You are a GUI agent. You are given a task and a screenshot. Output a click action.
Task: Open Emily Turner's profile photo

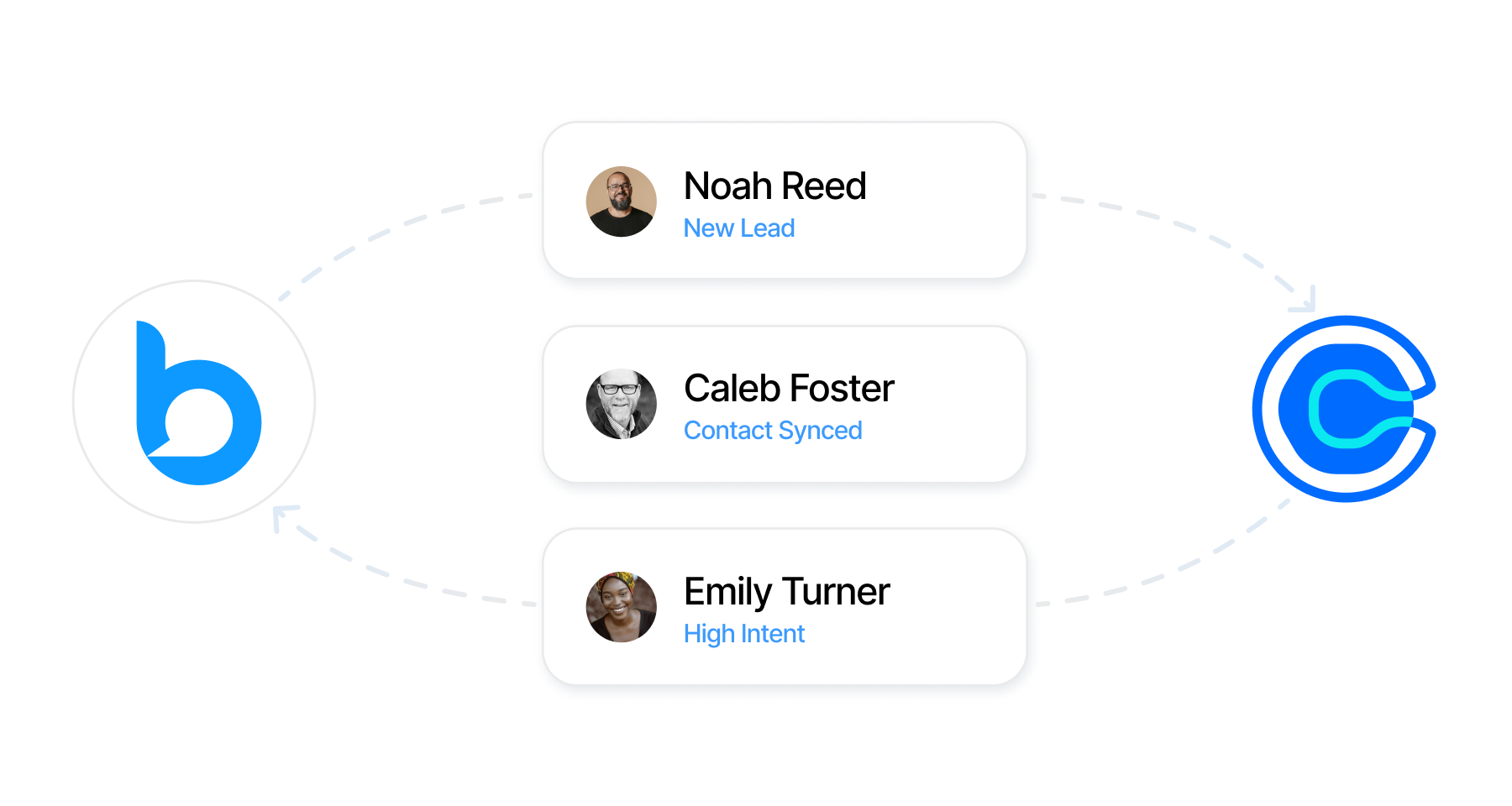[622, 608]
